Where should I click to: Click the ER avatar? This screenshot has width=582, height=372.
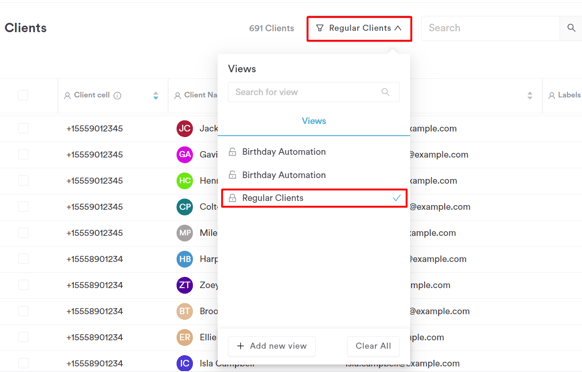point(184,337)
